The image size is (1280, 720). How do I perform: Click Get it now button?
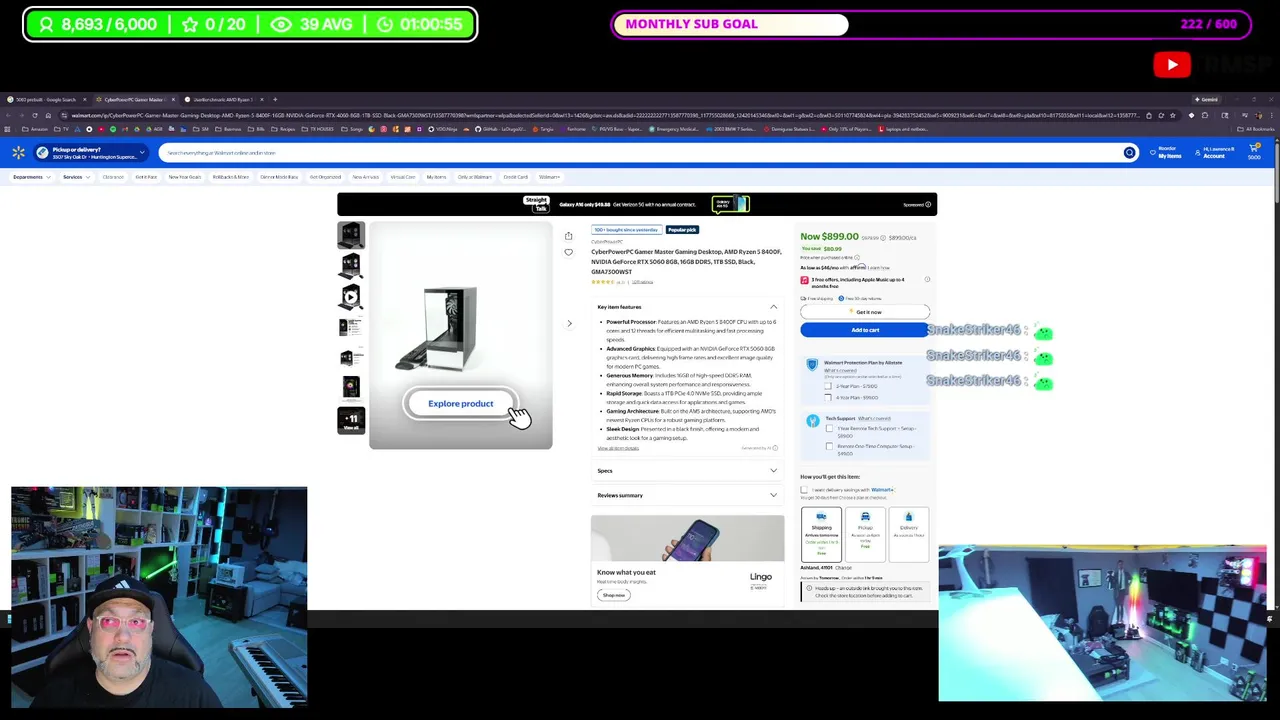point(865,312)
